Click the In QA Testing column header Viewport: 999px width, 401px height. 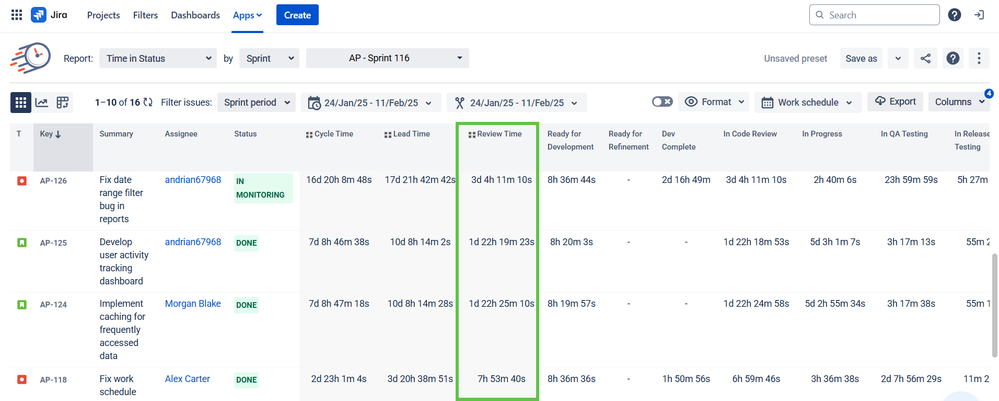tap(904, 134)
